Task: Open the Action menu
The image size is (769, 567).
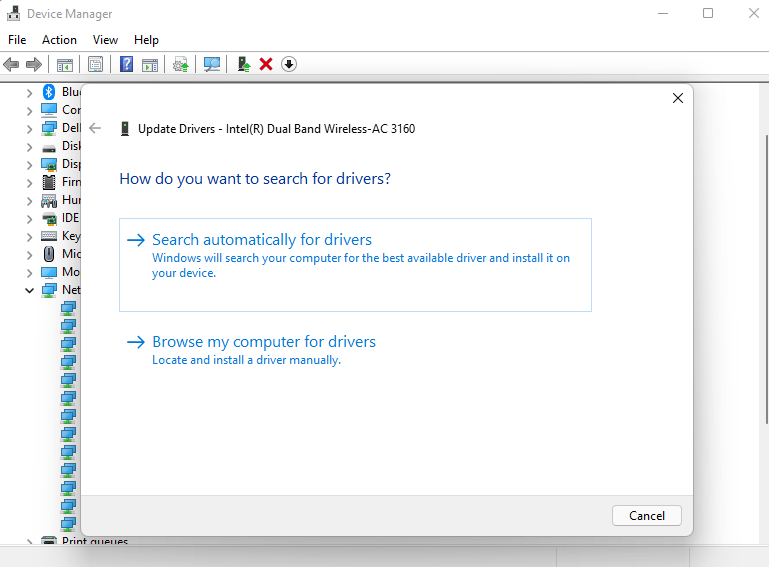Action: (x=59, y=40)
